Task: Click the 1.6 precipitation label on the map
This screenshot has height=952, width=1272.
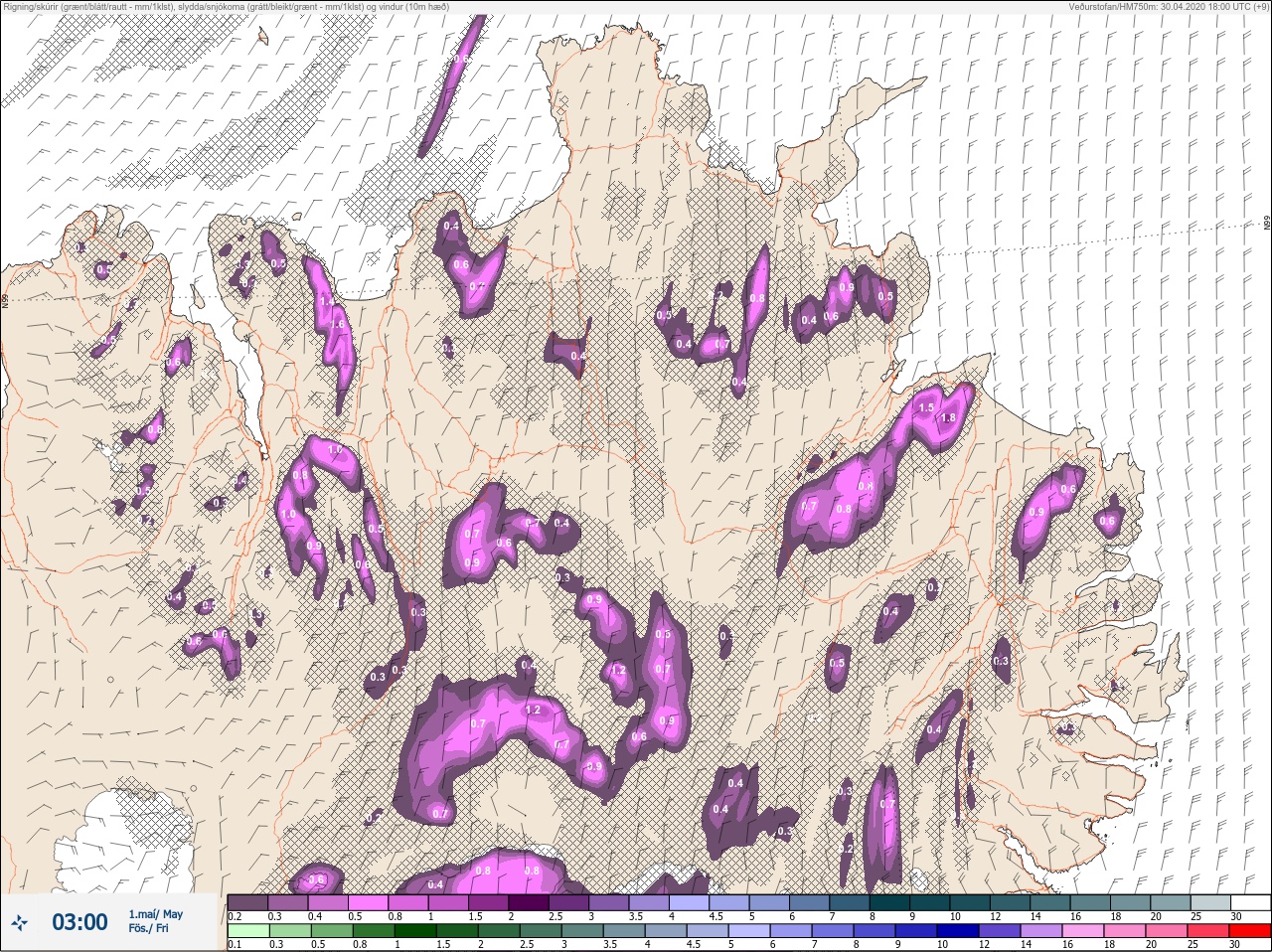Action: tap(337, 324)
